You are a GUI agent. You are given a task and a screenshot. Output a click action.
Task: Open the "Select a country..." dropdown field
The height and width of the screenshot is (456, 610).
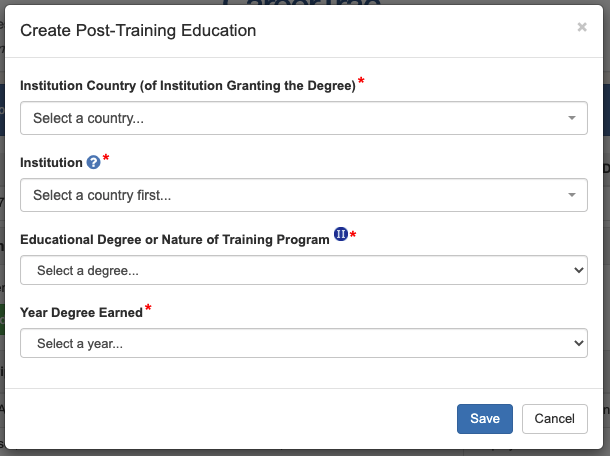pyautogui.click(x=290, y=118)
